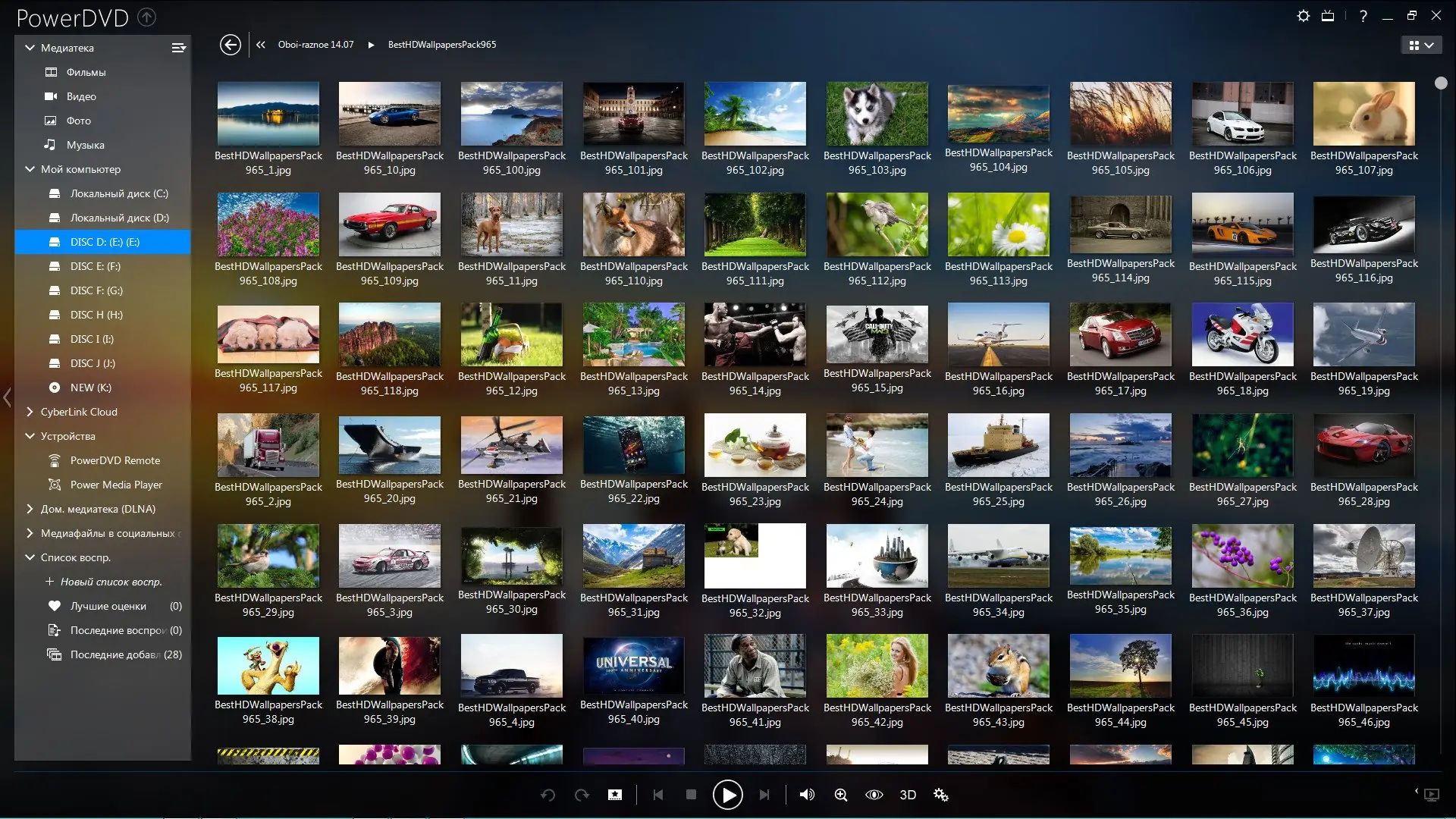The width and height of the screenshot is (1456, 819).
Task: Toggle TrueTheater eye enhancement icon
Action: pyautogui.click(x=874, y=795)
